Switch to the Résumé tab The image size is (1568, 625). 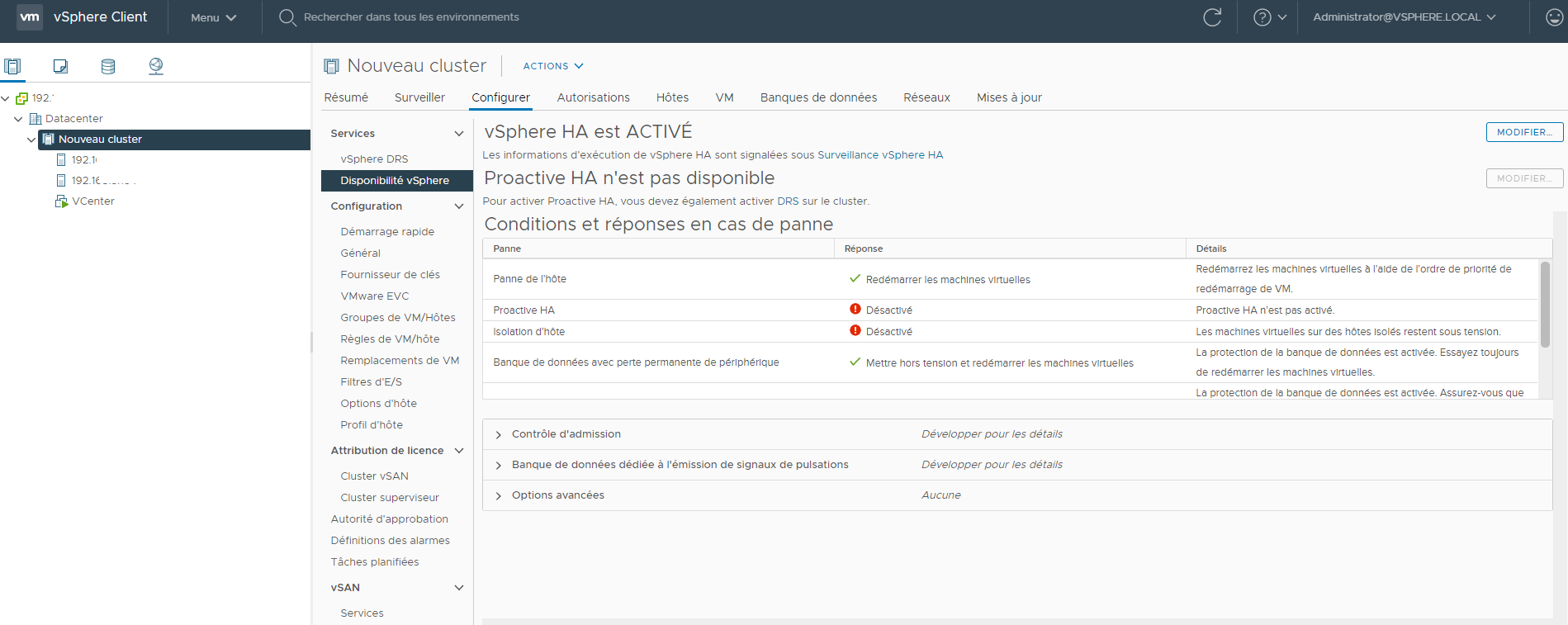click(346, 97)
